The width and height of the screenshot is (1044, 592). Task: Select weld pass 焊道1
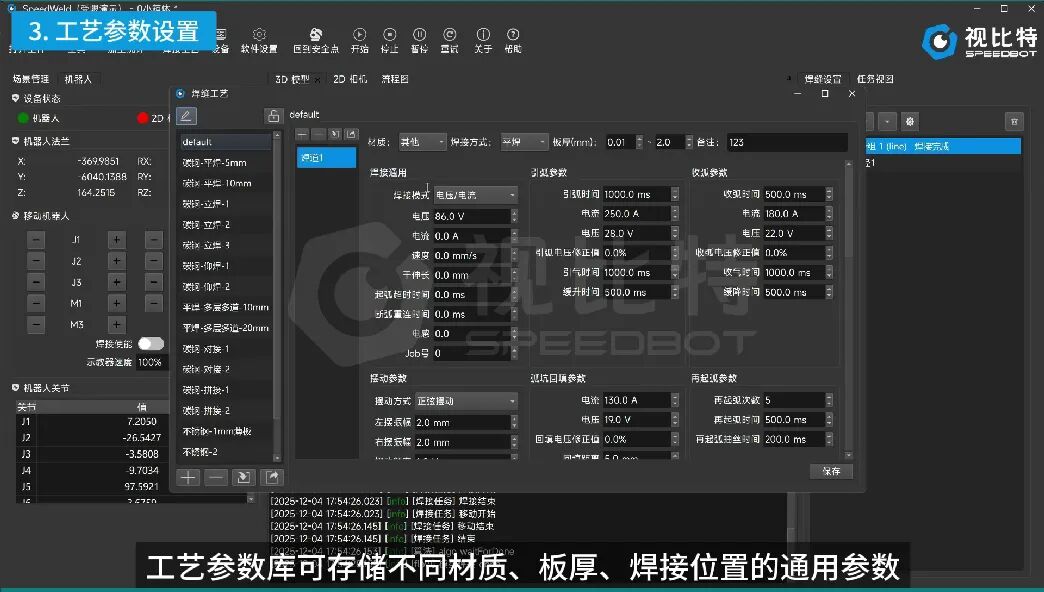pyautogui.click(x=326, y=158)
